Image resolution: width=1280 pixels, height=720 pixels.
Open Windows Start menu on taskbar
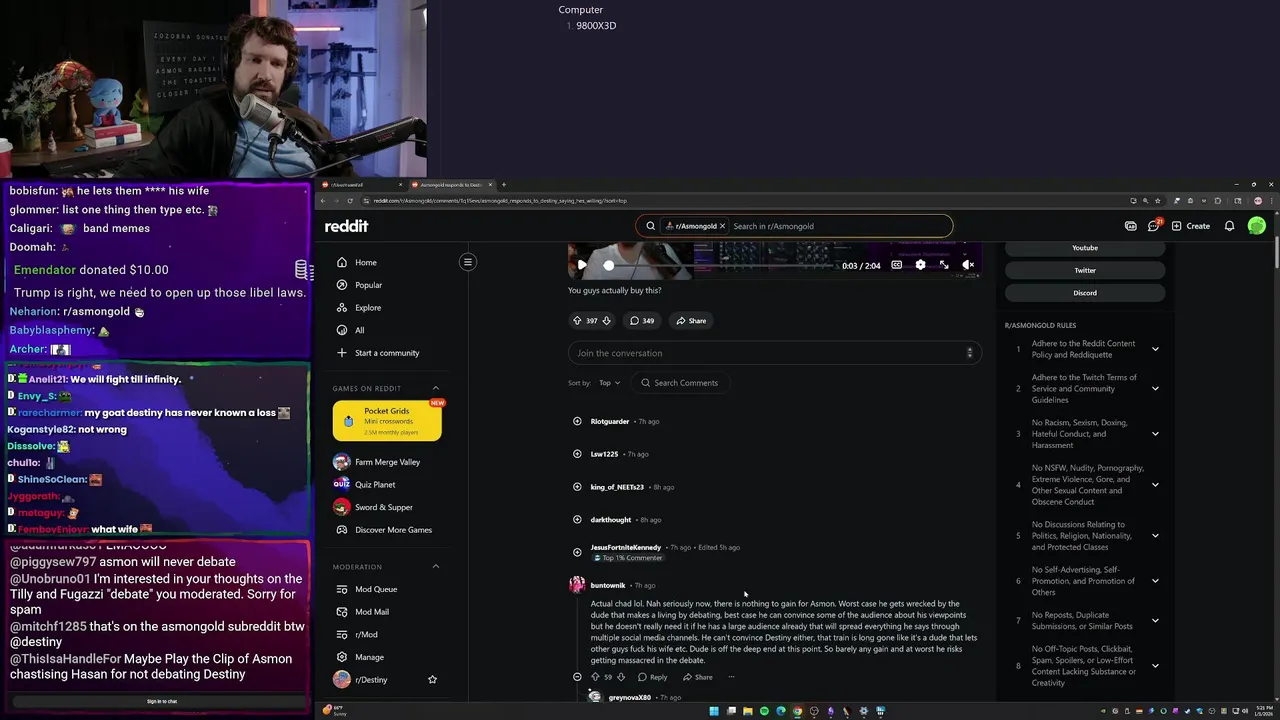713,711
